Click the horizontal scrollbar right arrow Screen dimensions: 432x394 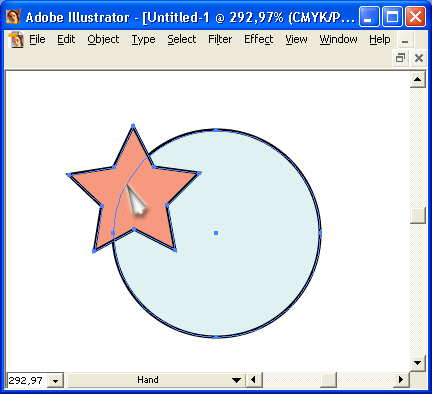pyautogui.click(x=401, y=380)
